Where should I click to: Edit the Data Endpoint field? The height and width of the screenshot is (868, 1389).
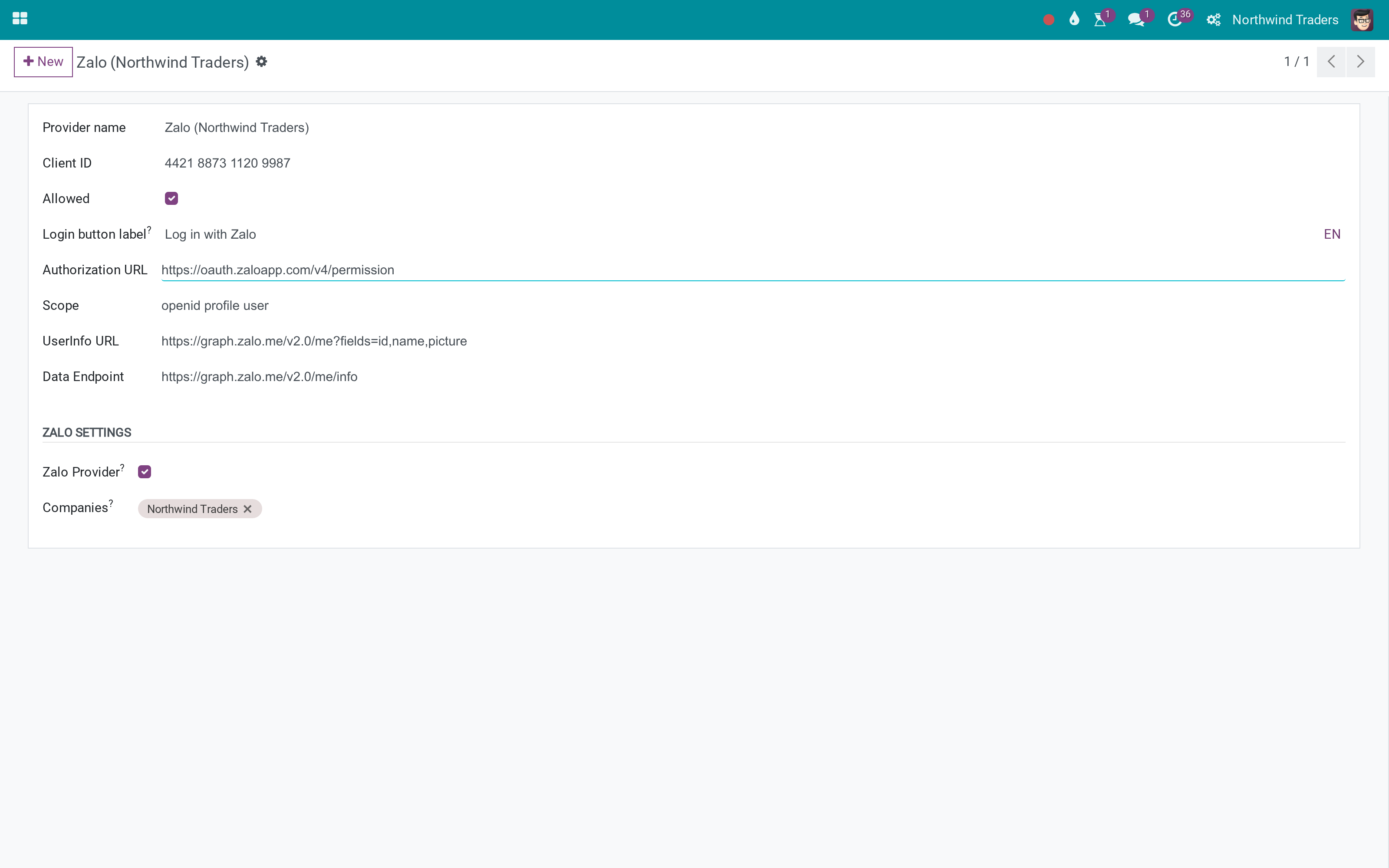coord(753,377)
